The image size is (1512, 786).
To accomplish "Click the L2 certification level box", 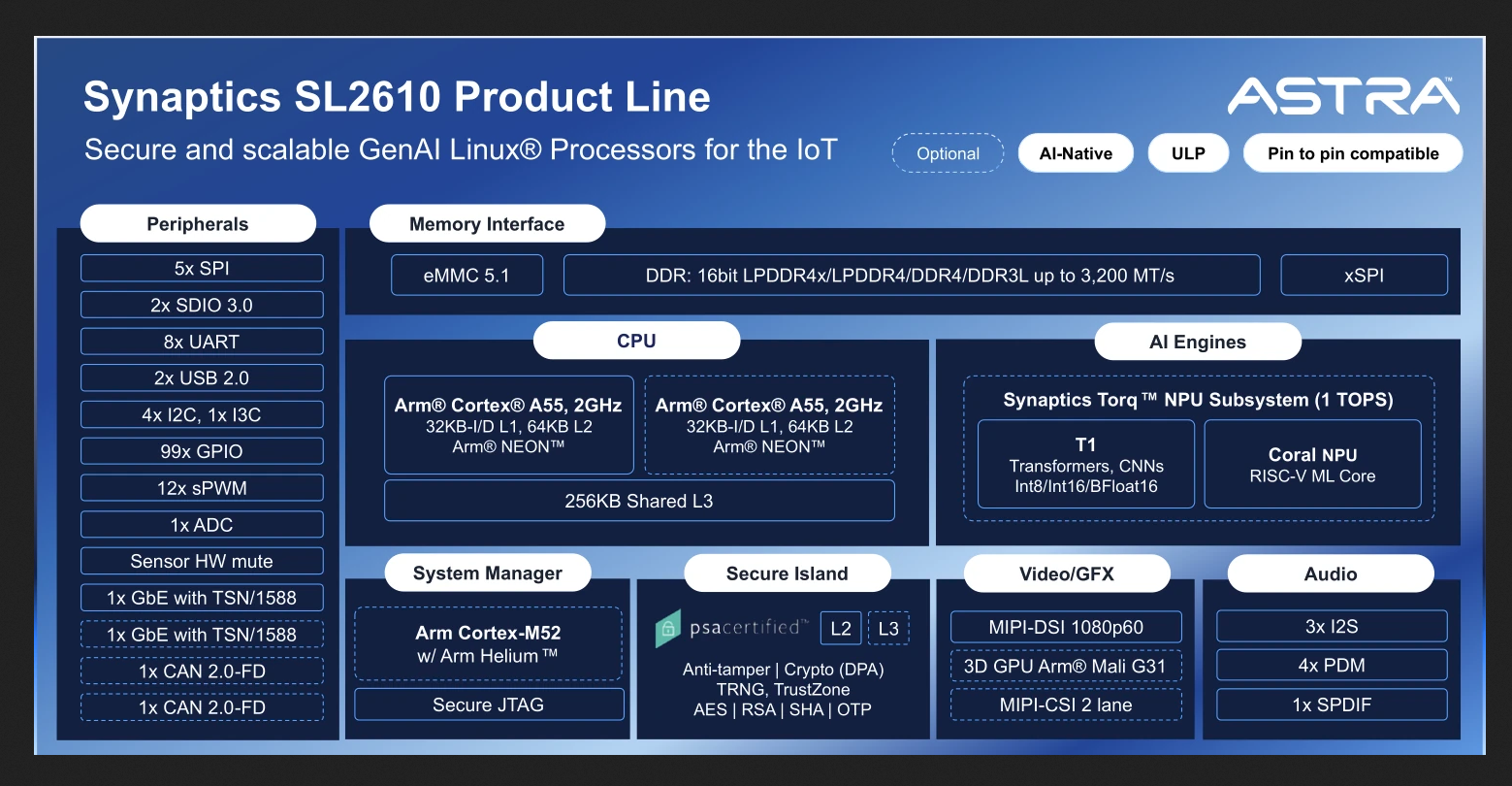I will pyautogui.click(x=841, y=629).
